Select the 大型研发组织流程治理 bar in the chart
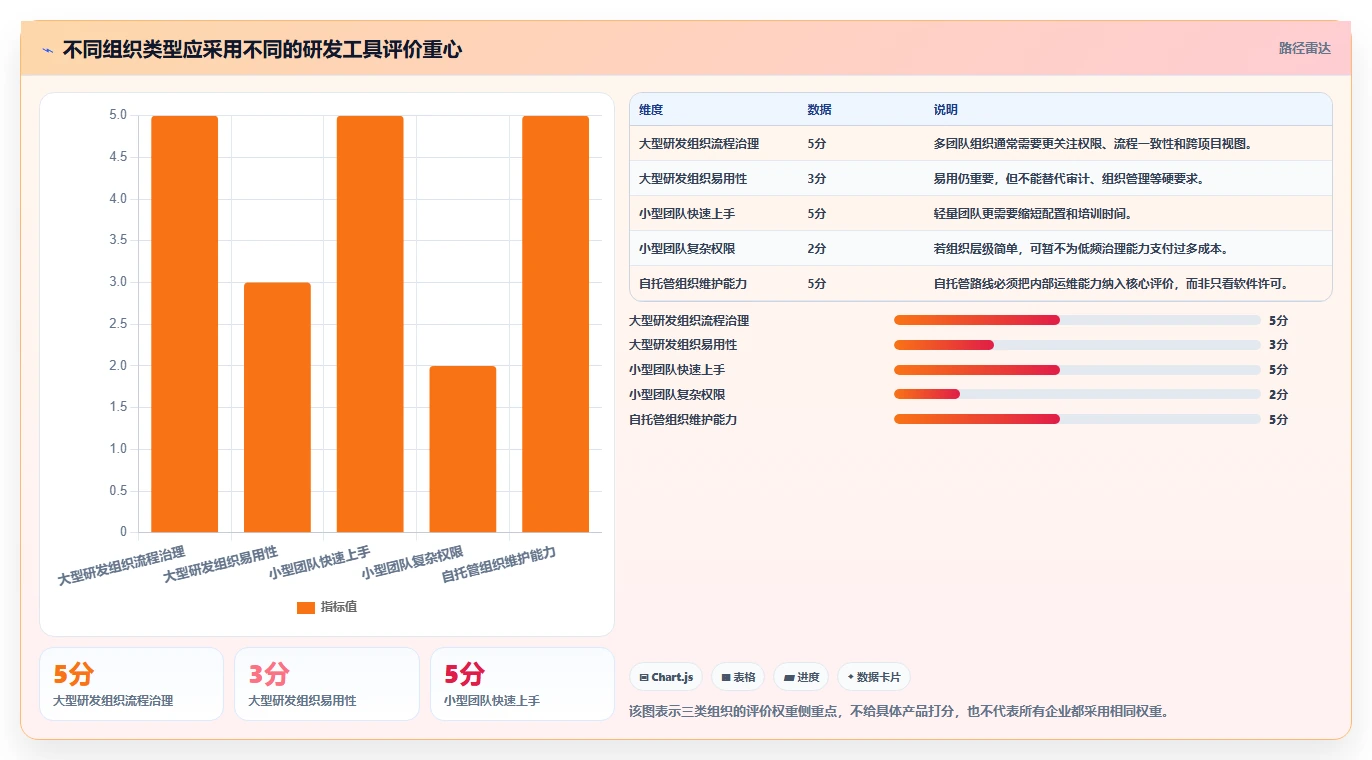1372x760 pixels. coord(185,324)
